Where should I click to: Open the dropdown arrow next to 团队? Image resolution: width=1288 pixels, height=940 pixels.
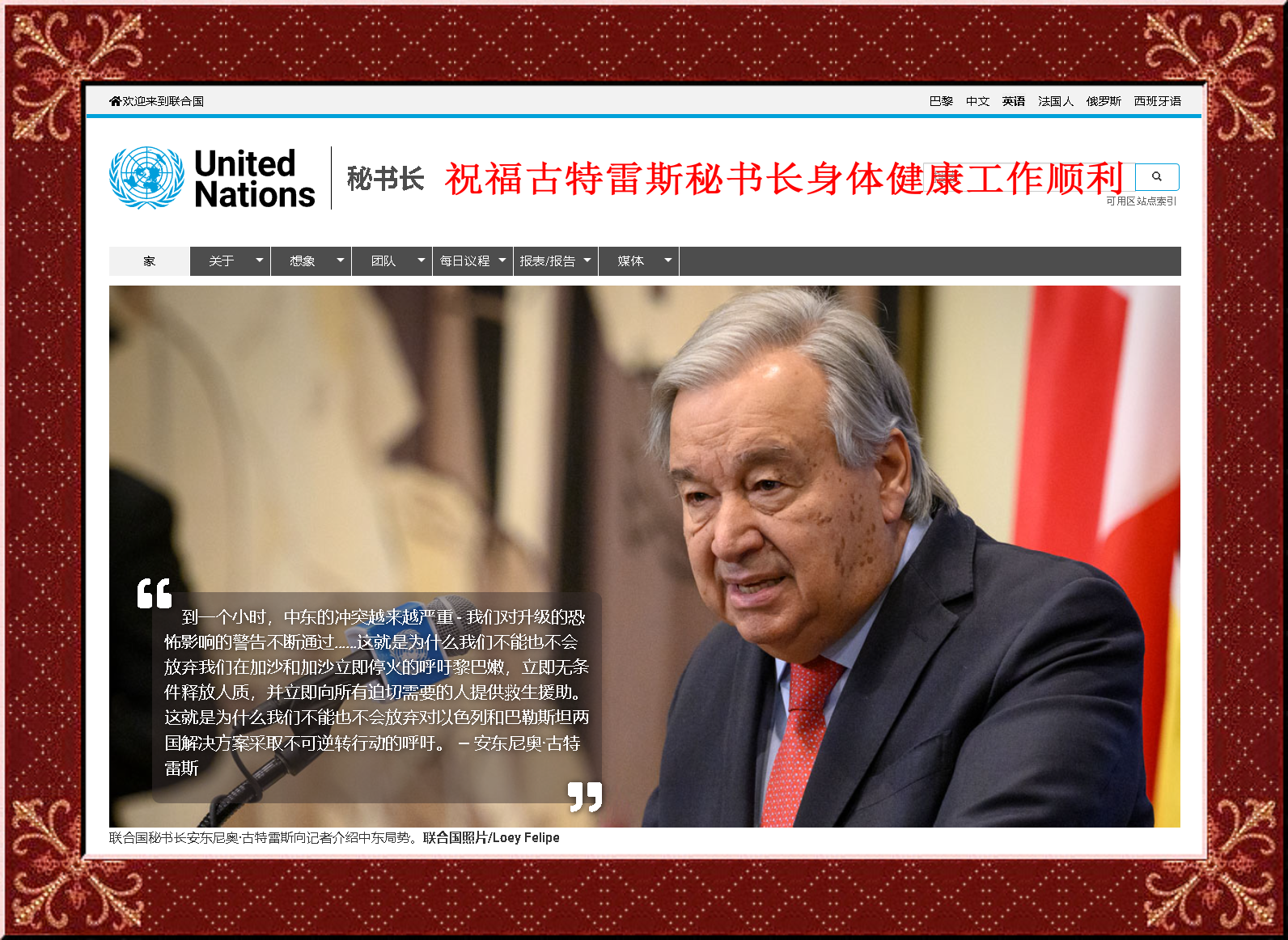click(x=421, y=260)
